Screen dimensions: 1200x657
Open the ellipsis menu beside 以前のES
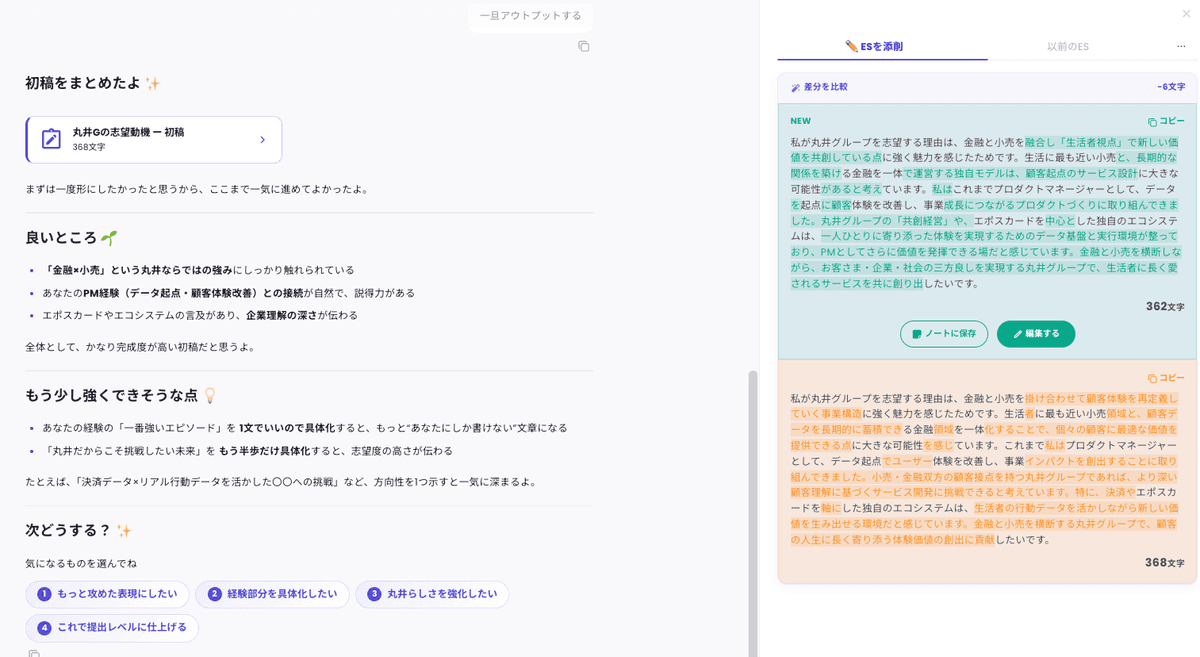tap(1179, 46)
